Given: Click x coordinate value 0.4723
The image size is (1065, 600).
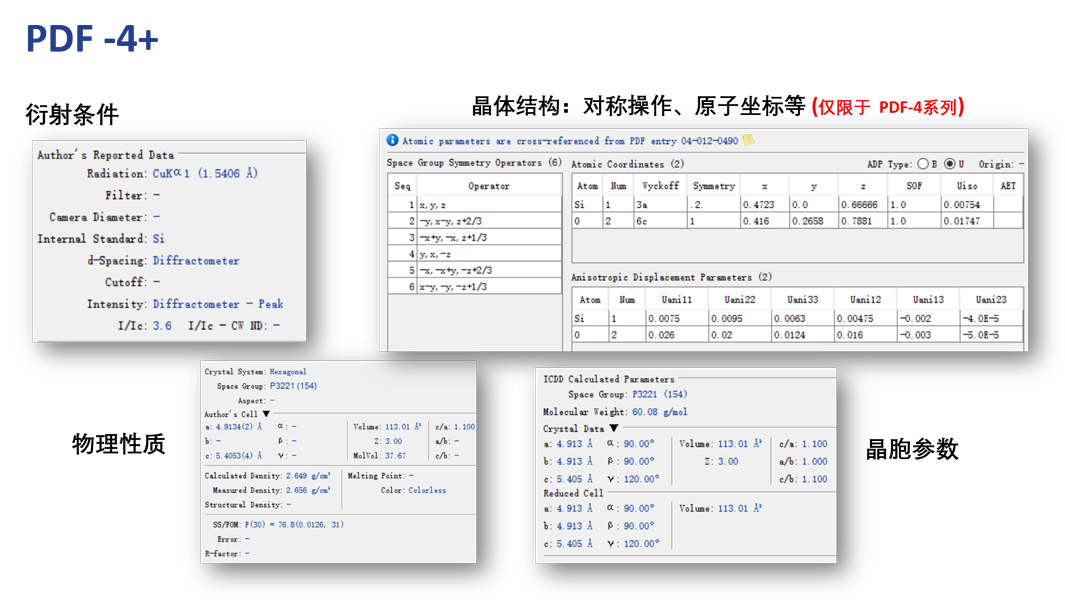Looking at the screenshot, I should [765, 205].
